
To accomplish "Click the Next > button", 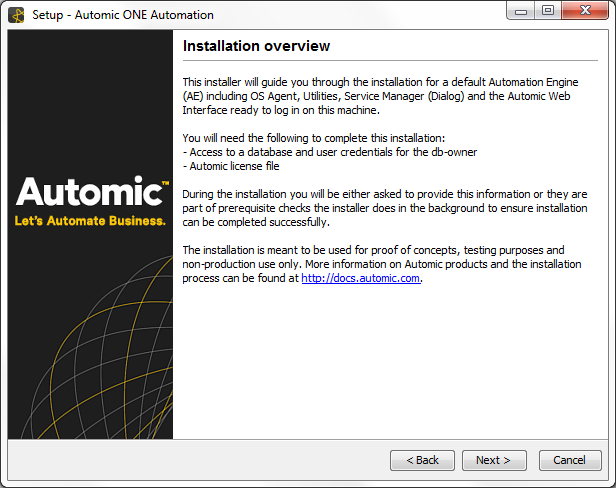I will [x=494, y=460].
